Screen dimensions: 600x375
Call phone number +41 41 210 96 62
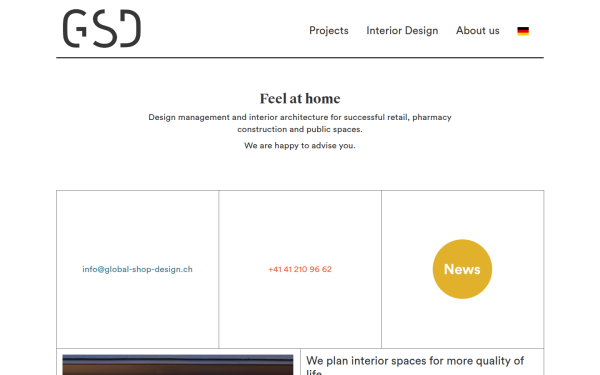300,269
